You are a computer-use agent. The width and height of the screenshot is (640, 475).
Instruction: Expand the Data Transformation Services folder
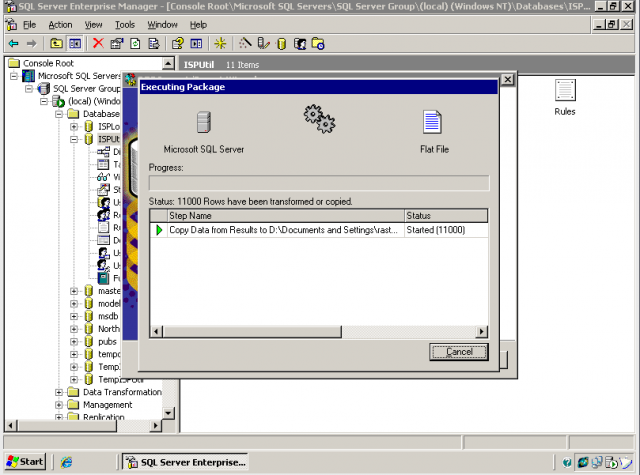(60, 392)
